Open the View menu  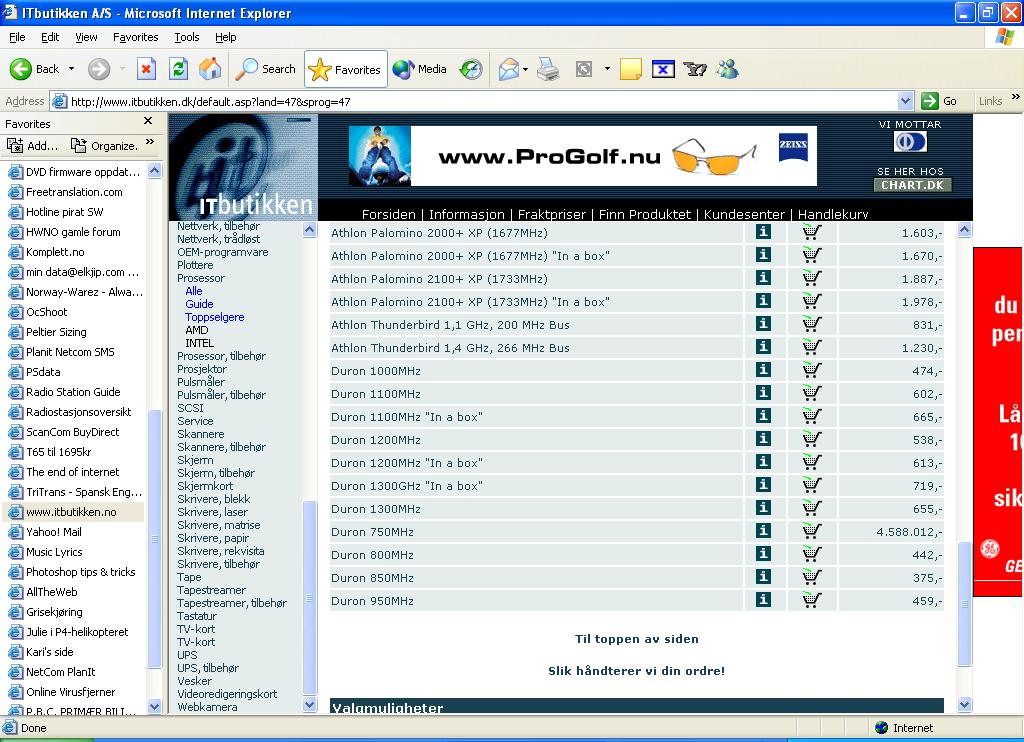(86, 37)
